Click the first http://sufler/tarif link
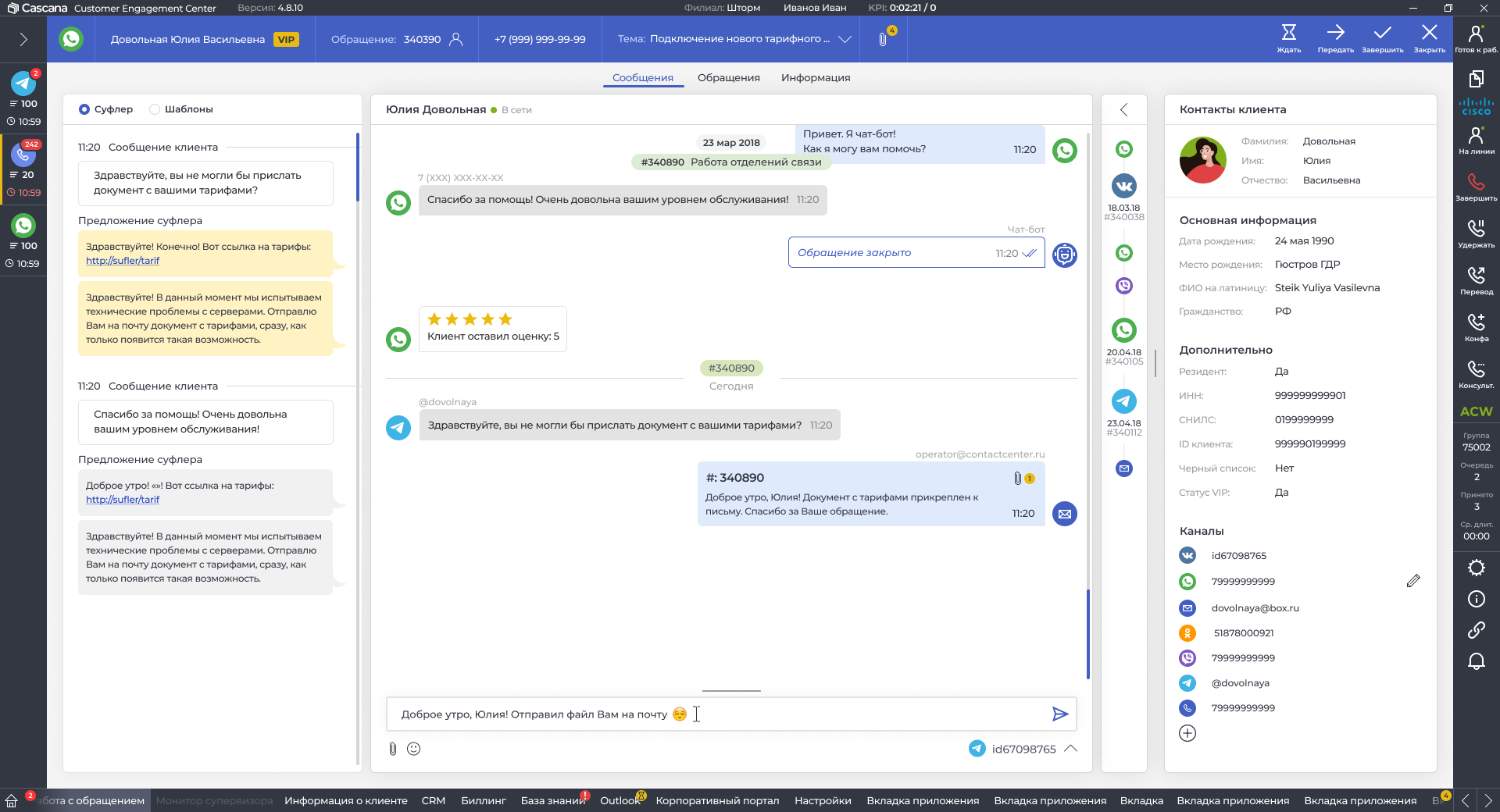Image resolution: width=1500 pixels, height=812 pixels. 123,261
